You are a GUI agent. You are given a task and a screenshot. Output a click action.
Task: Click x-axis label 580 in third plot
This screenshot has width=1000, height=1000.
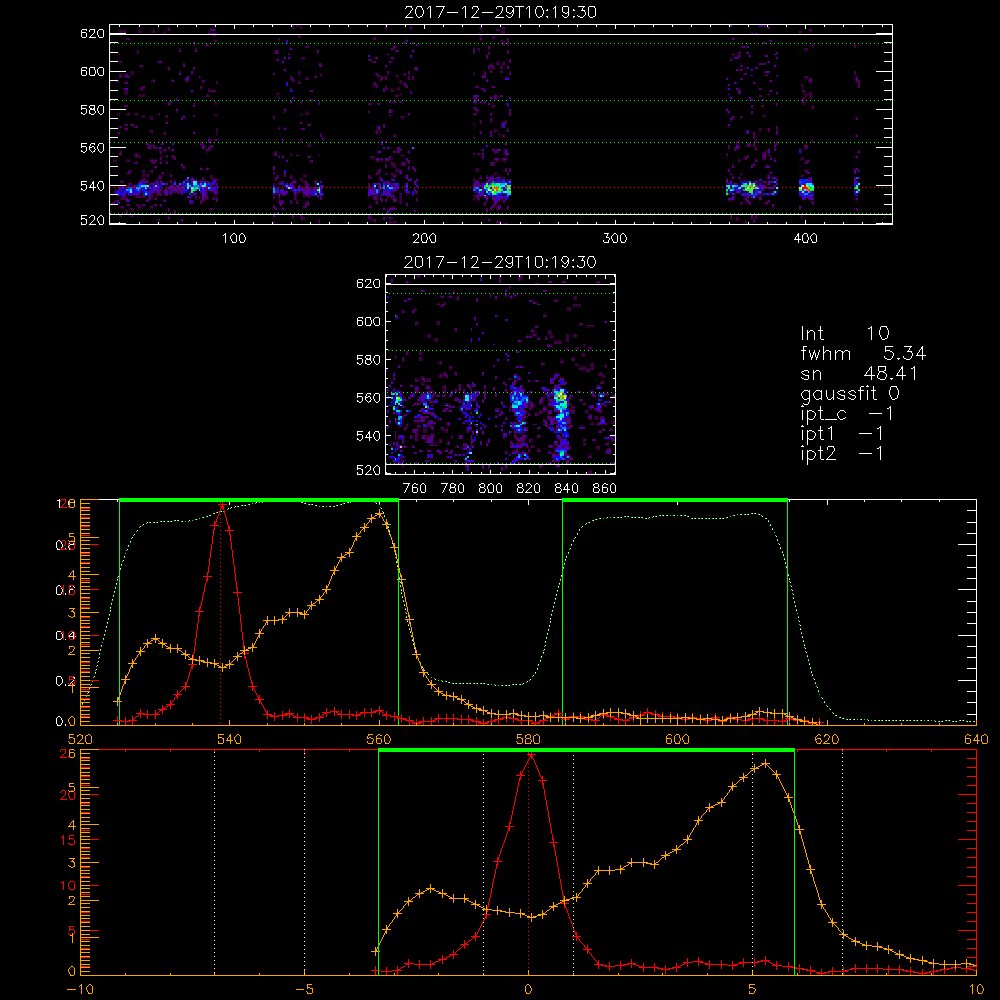[528, 739]
